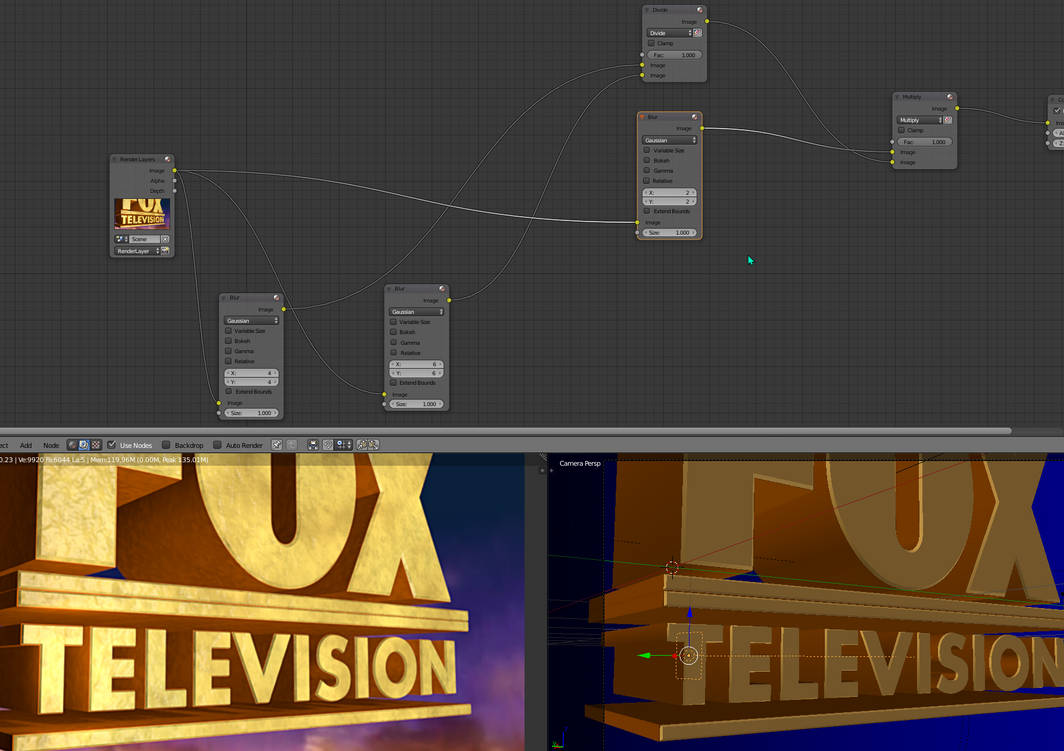Click the Depth output socket of Render Layers

(x=174, y=191)
